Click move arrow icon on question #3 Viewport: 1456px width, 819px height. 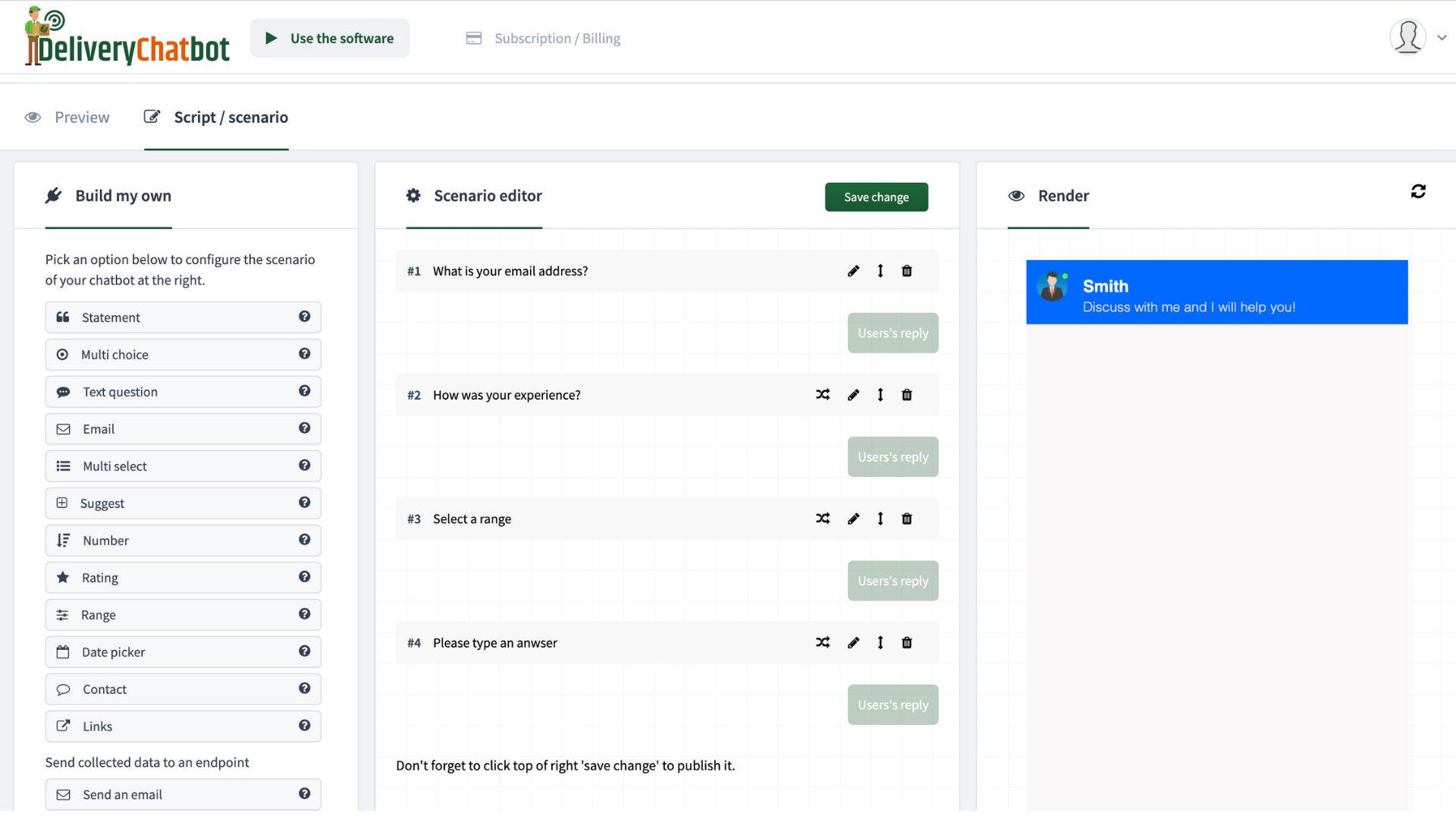point(880,519)
